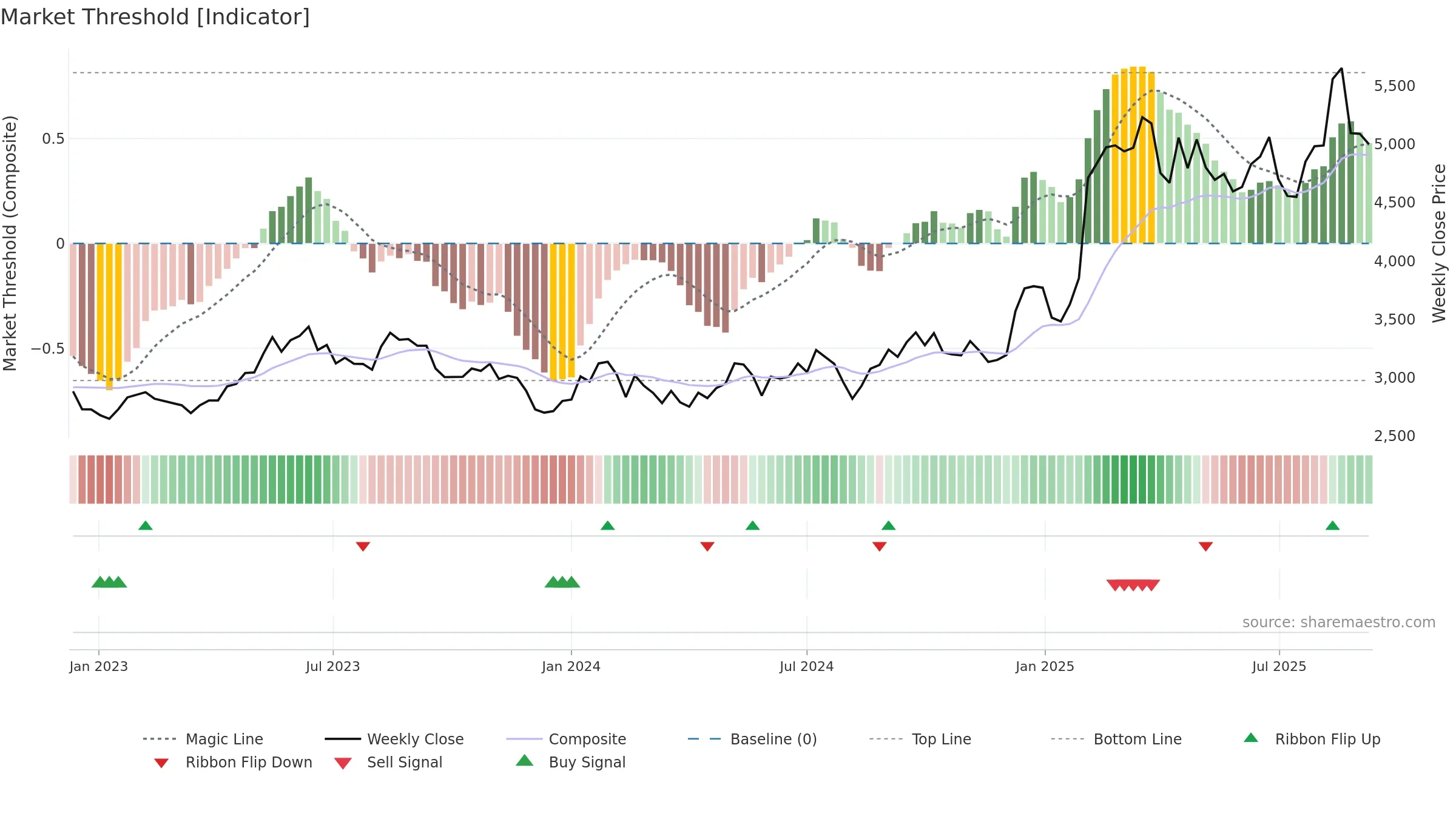Toggle the Weekly Close legend entry

pyautogui.click(x=394, y=739)
